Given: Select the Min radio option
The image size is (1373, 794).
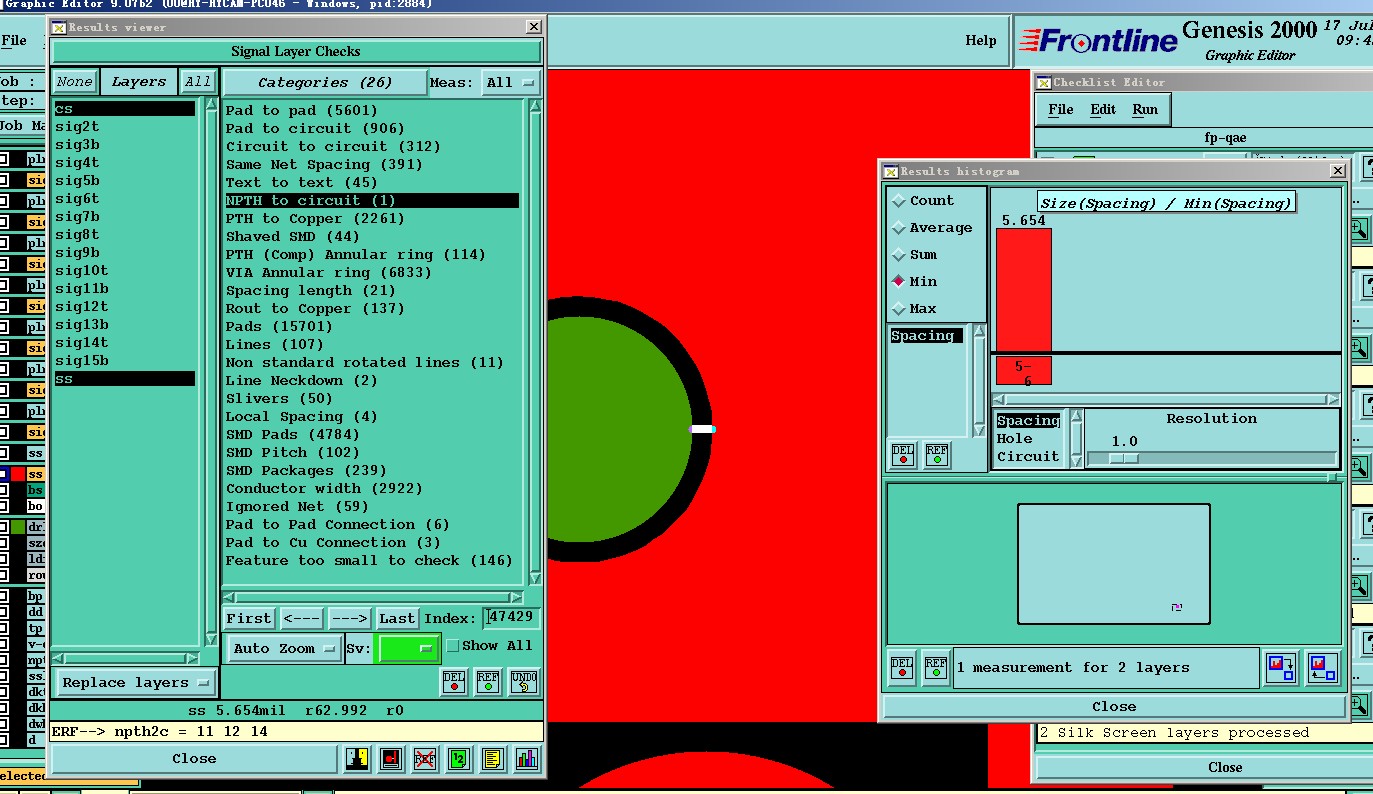Looking at the screenshot, I should tap(914, 282).
